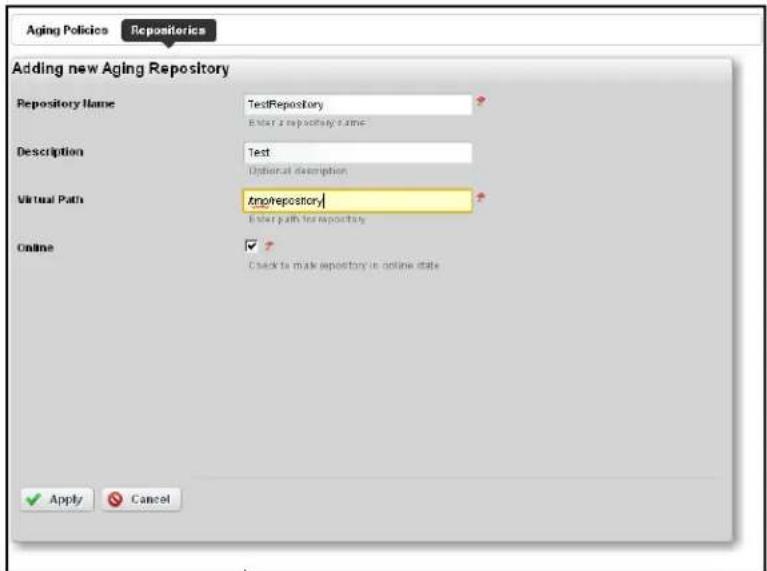Click the 'Repository Name' label
Image resolution: width=767 pixels, height=571 pixels.
coord(66,104)
